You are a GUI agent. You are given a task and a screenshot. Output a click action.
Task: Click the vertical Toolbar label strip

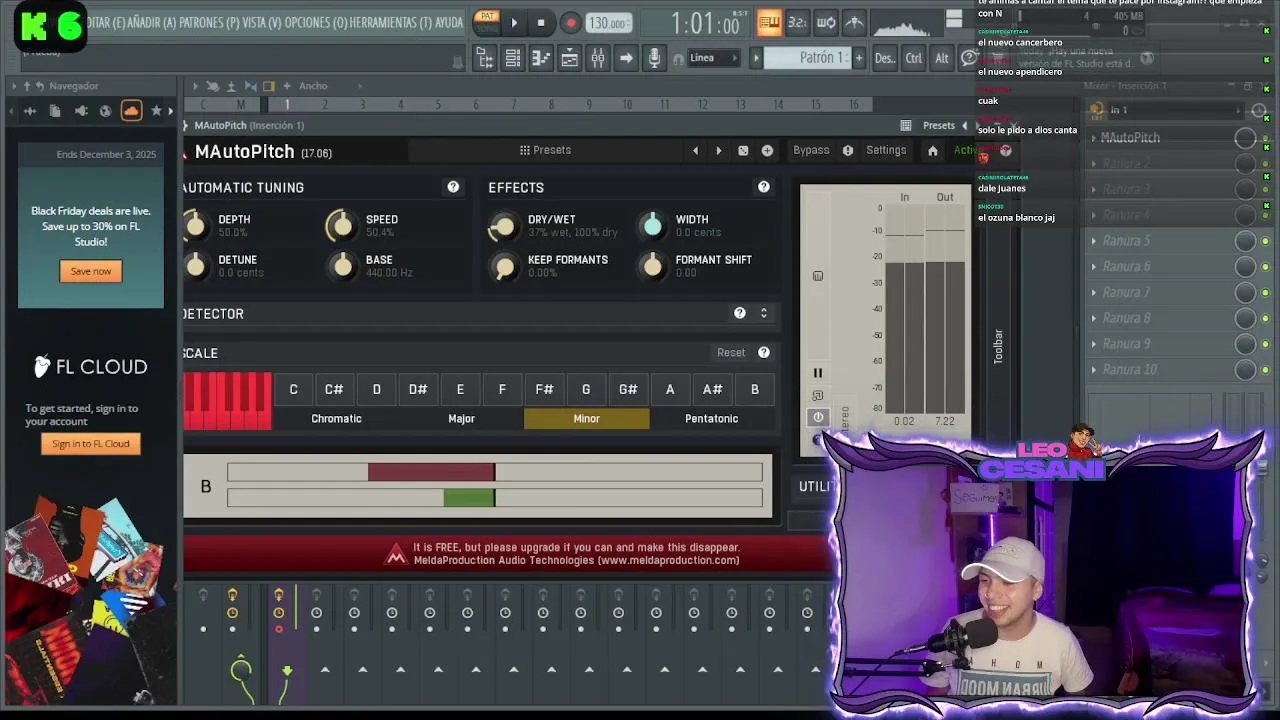pyautogui.click(x=998, y=346)
